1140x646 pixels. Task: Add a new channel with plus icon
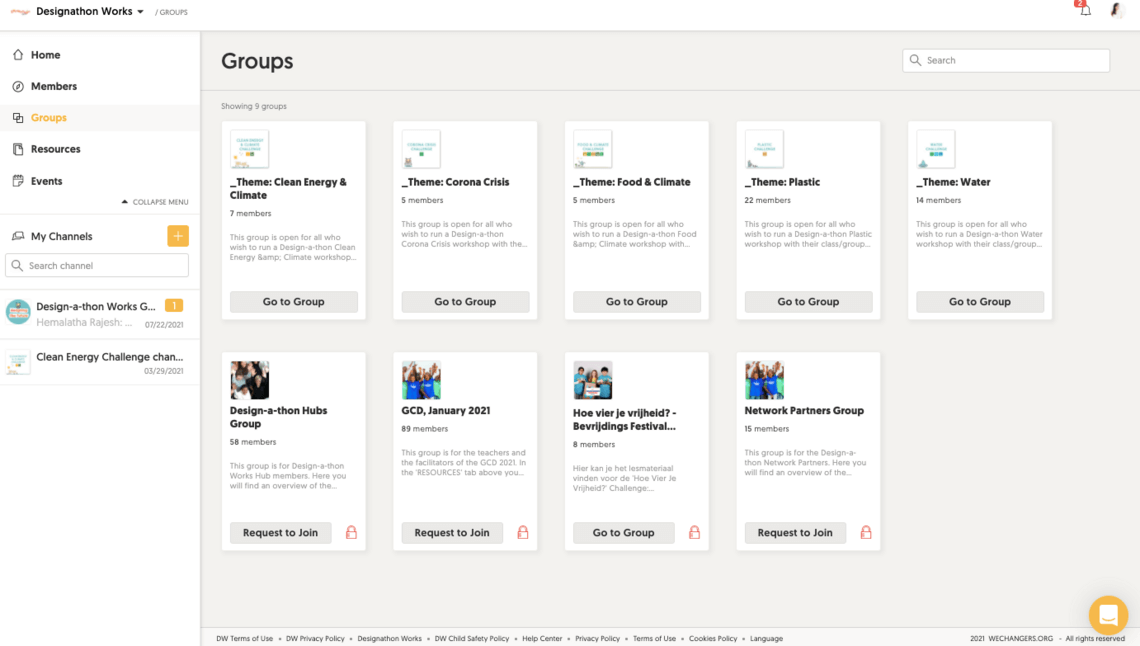tap(177, 236)
